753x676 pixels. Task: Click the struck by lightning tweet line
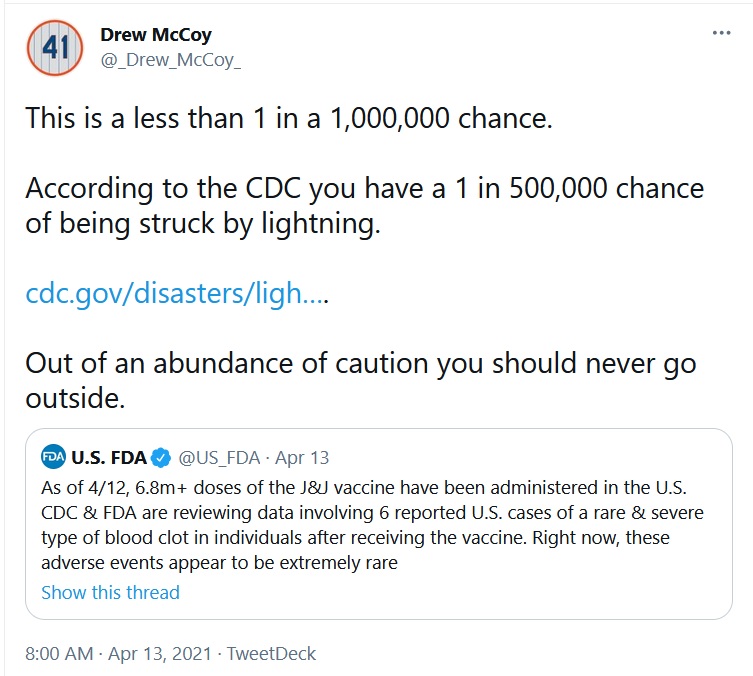(x=203, y=223)
